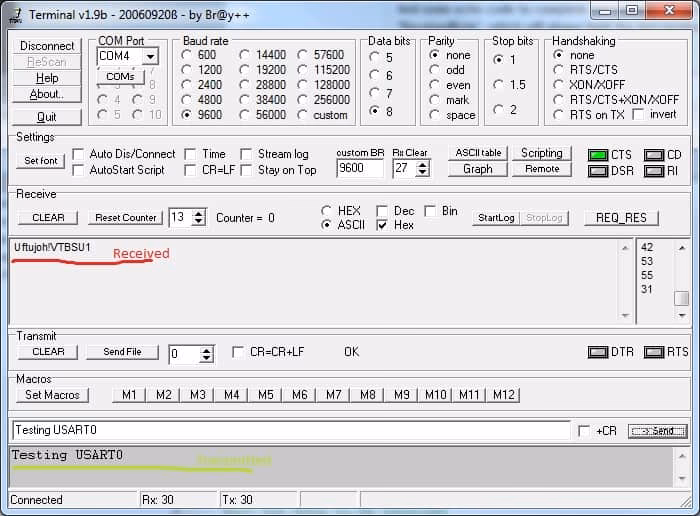Open the COM Port dropdown

150,57
